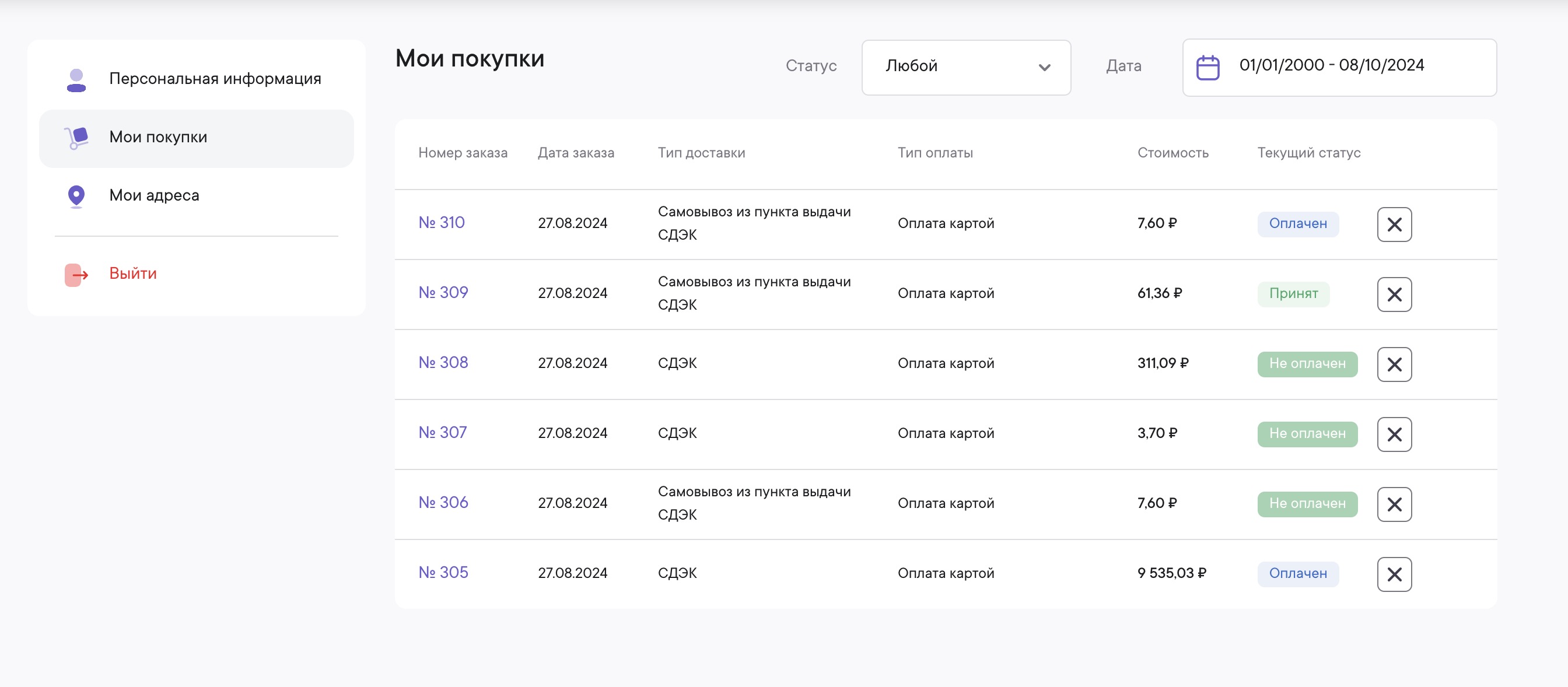Open the Статус dropdown showing Любой
This screenshot has width=1568, height=687.
pyautogui.click(x=966, y=68)
